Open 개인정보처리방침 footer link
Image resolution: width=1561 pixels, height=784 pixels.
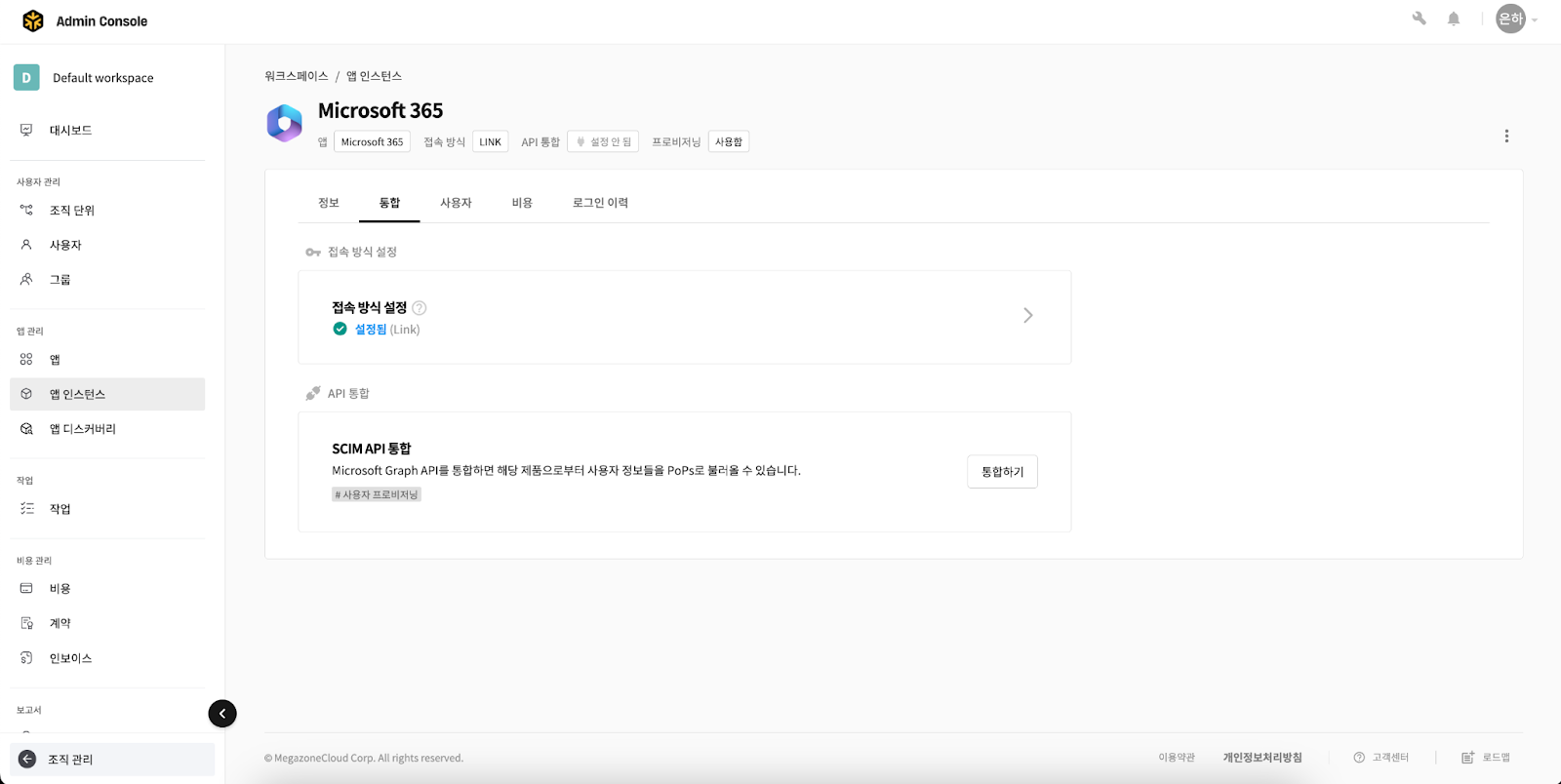point(1262,758)
